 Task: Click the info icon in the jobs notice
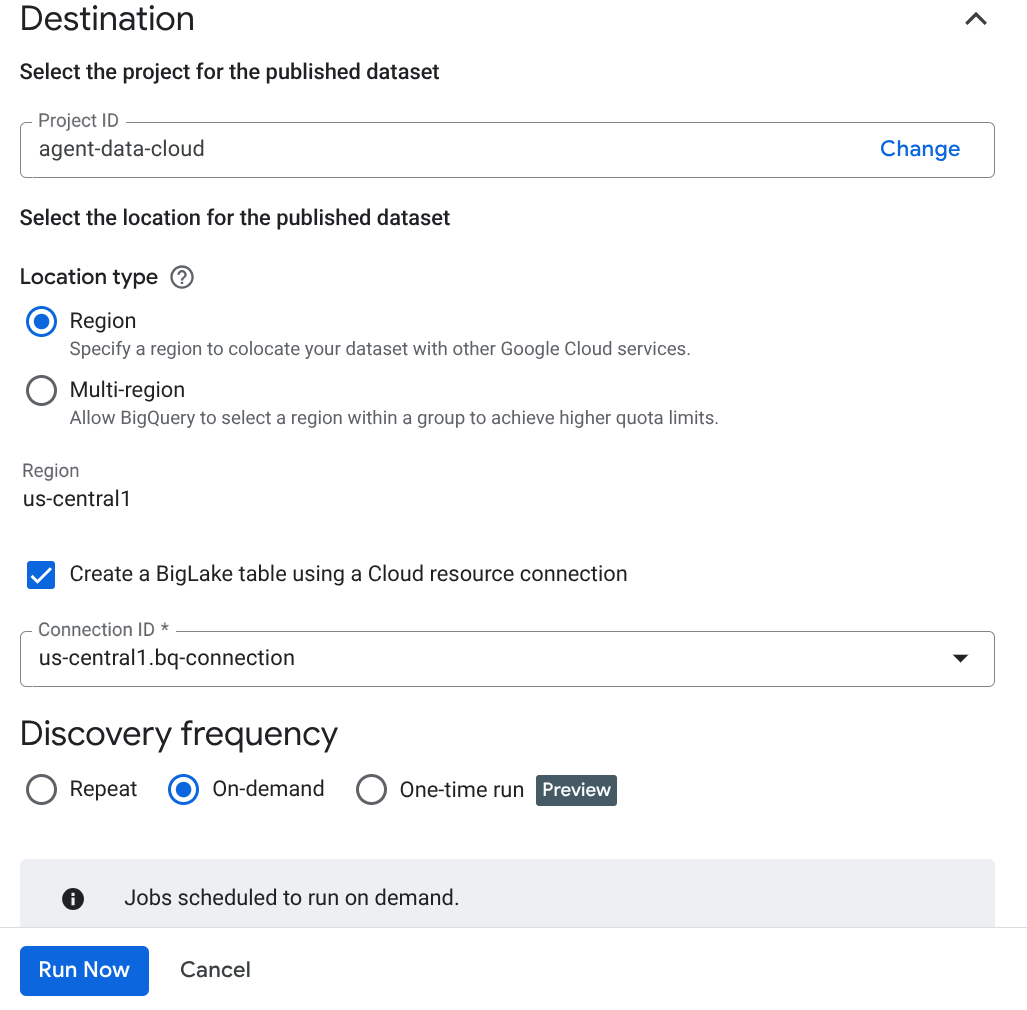tap(73, 899)
